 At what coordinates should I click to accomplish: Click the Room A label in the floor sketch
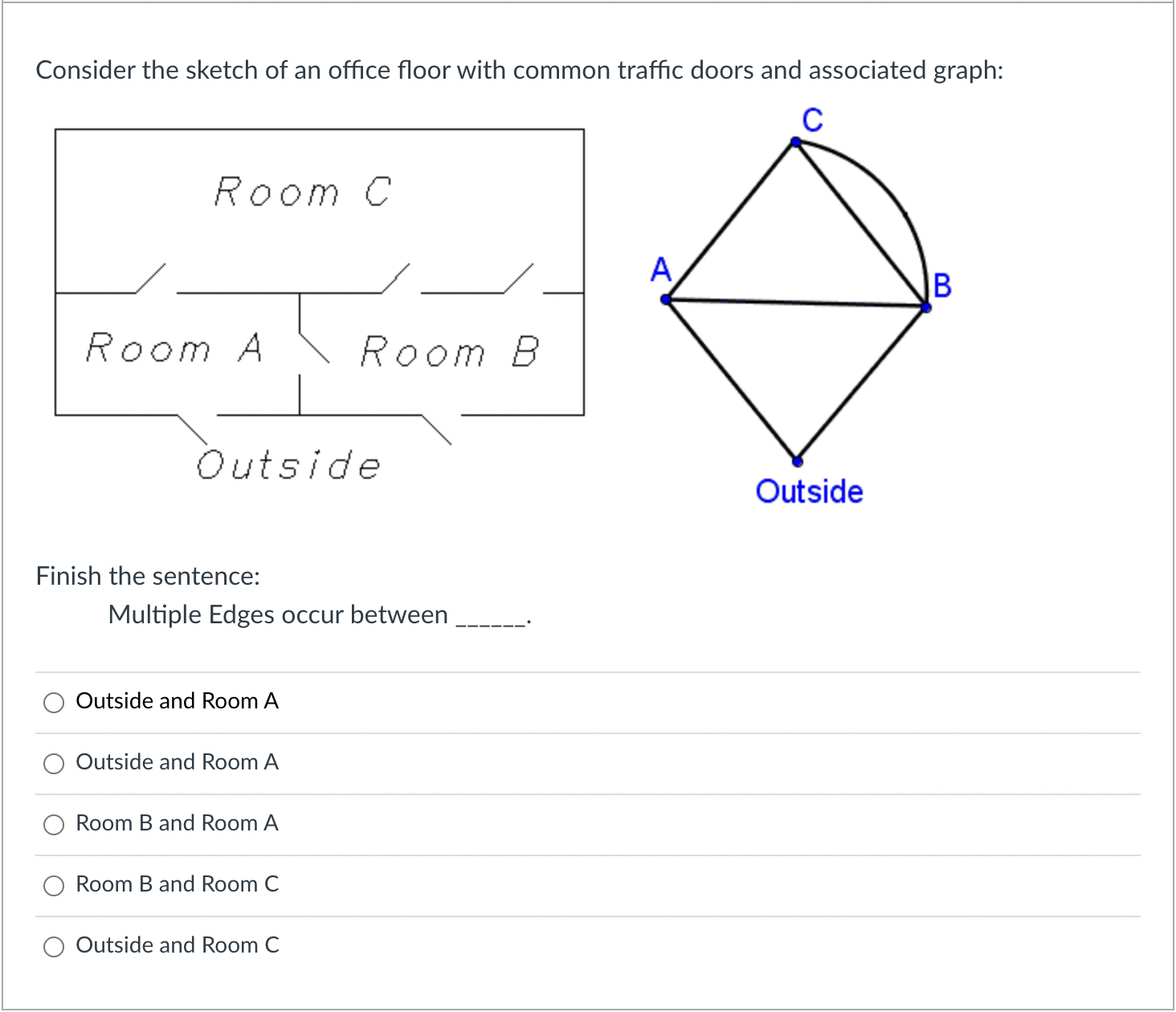coord(173,349)
